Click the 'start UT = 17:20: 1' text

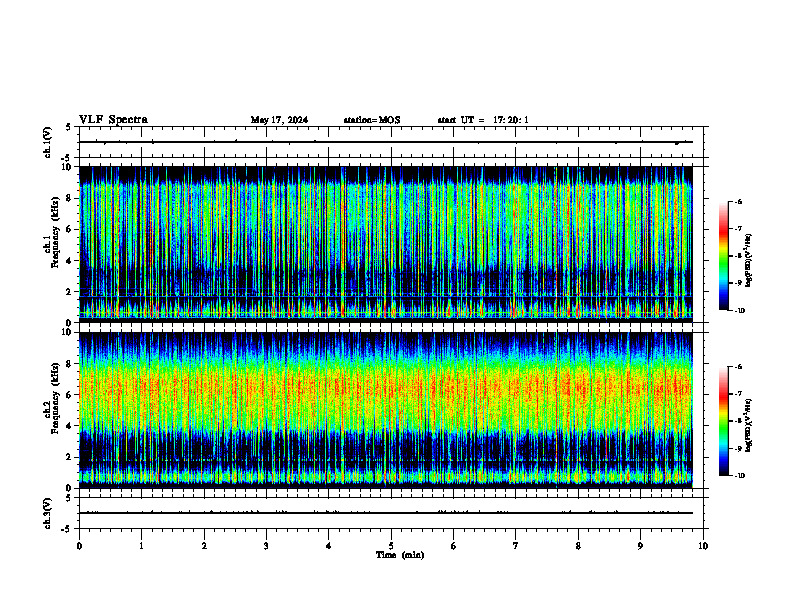[483, 120]
